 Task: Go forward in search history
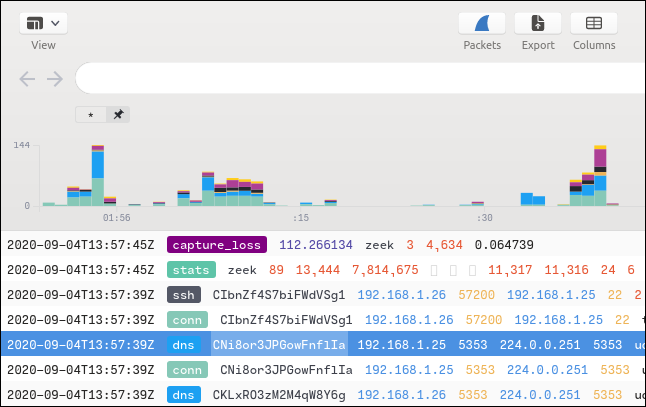[x=55, y=79]
